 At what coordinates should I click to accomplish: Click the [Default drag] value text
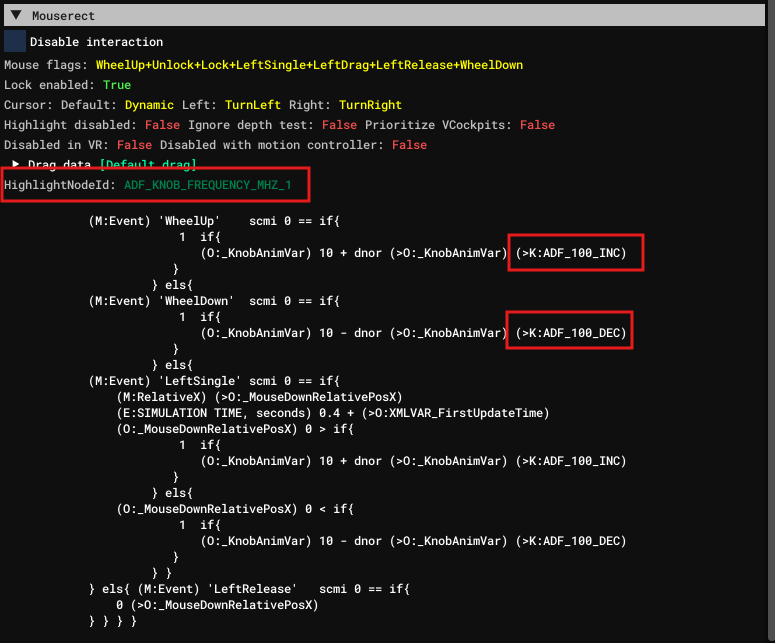(x=148, y=164)
